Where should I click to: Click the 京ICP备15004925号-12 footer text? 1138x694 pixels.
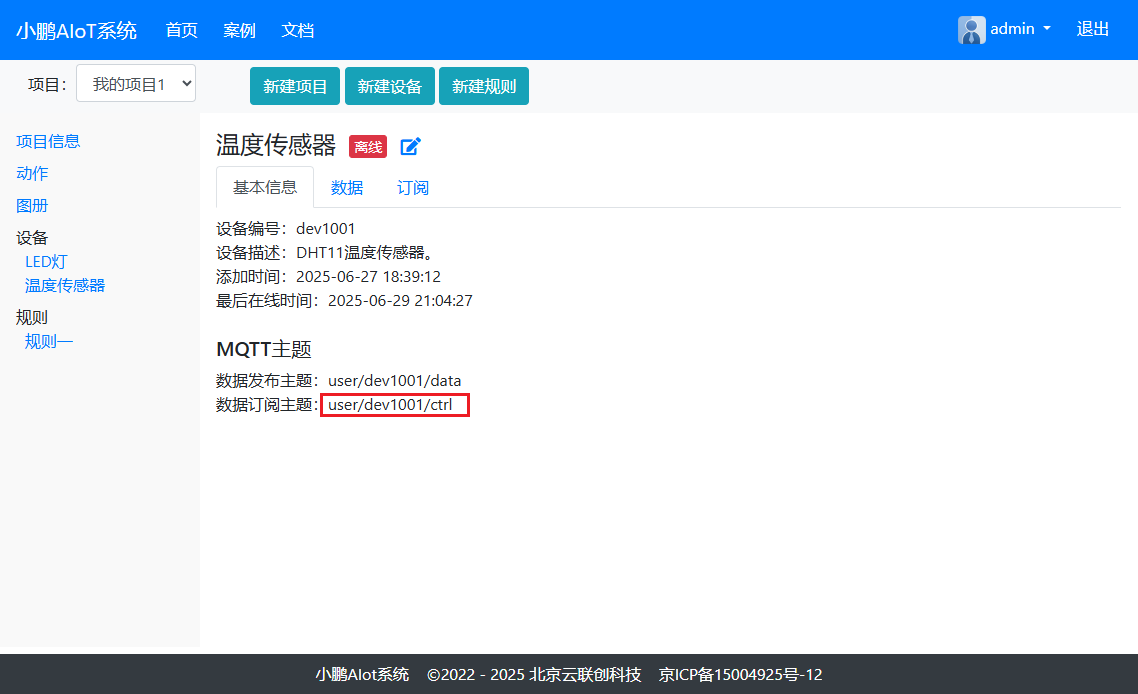point(740,674)
